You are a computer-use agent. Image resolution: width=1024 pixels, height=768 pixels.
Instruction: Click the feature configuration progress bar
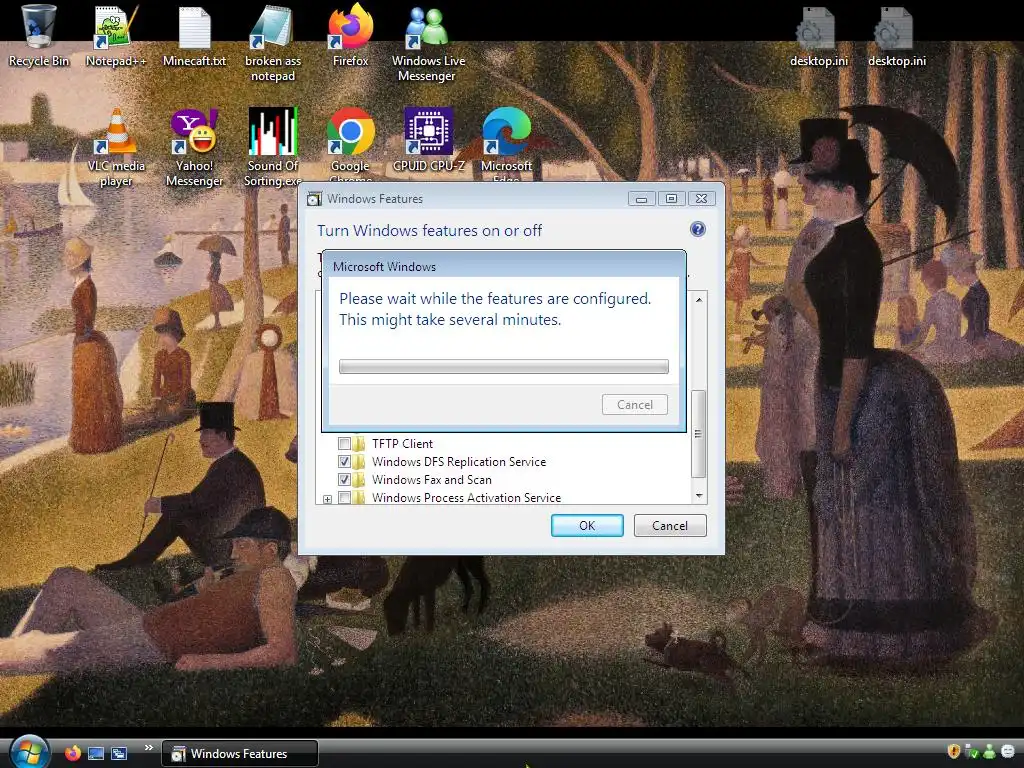point(504,366)
